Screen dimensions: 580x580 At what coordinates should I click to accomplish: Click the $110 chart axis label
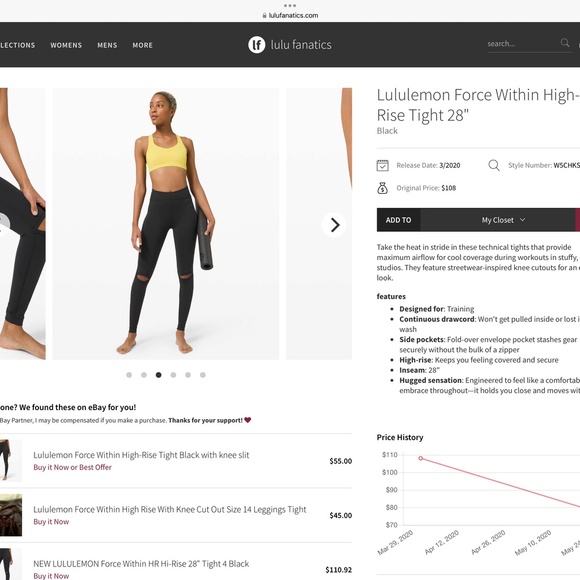click(x=390, y=455)
